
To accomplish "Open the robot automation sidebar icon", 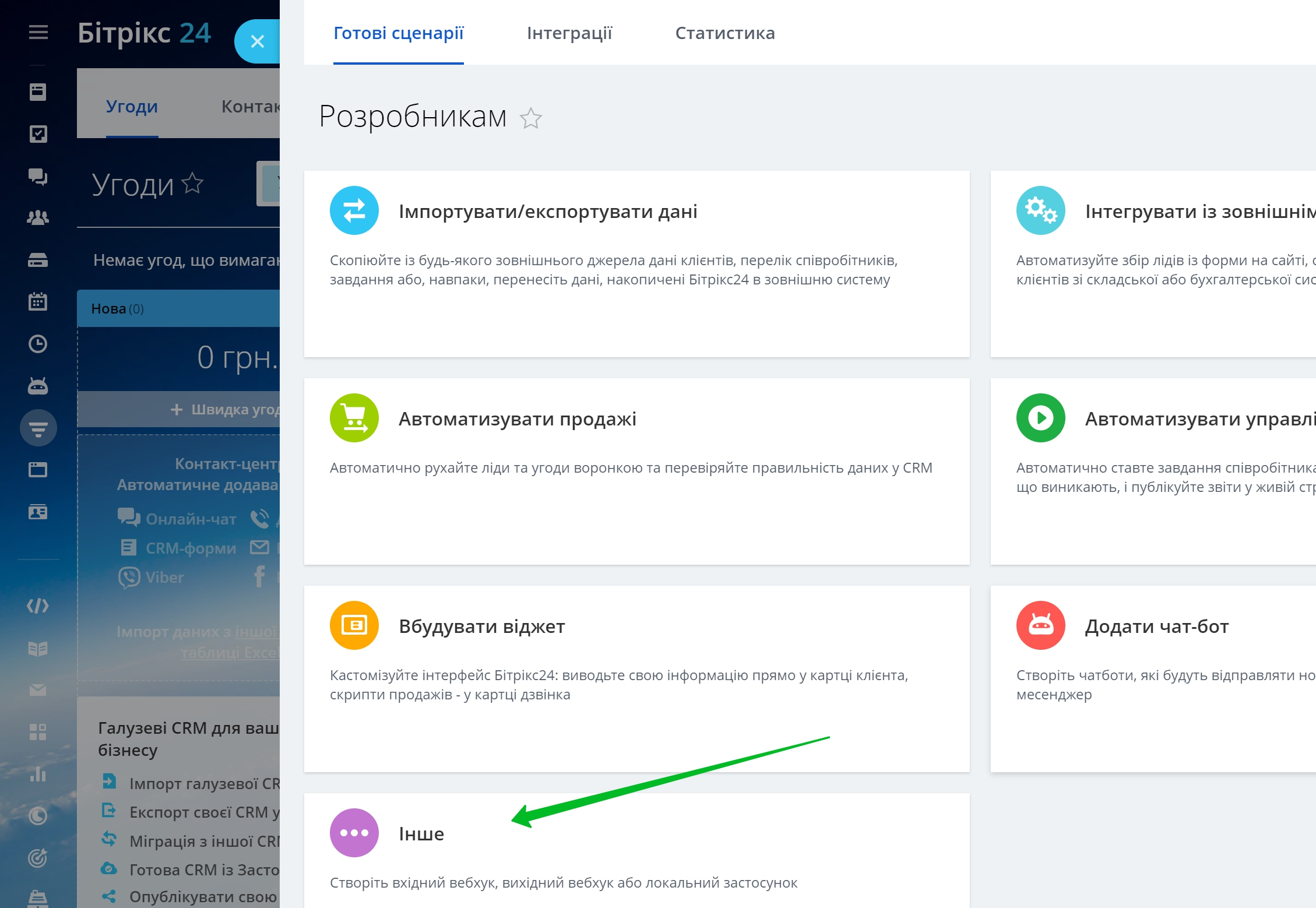I will coord(38,386).
